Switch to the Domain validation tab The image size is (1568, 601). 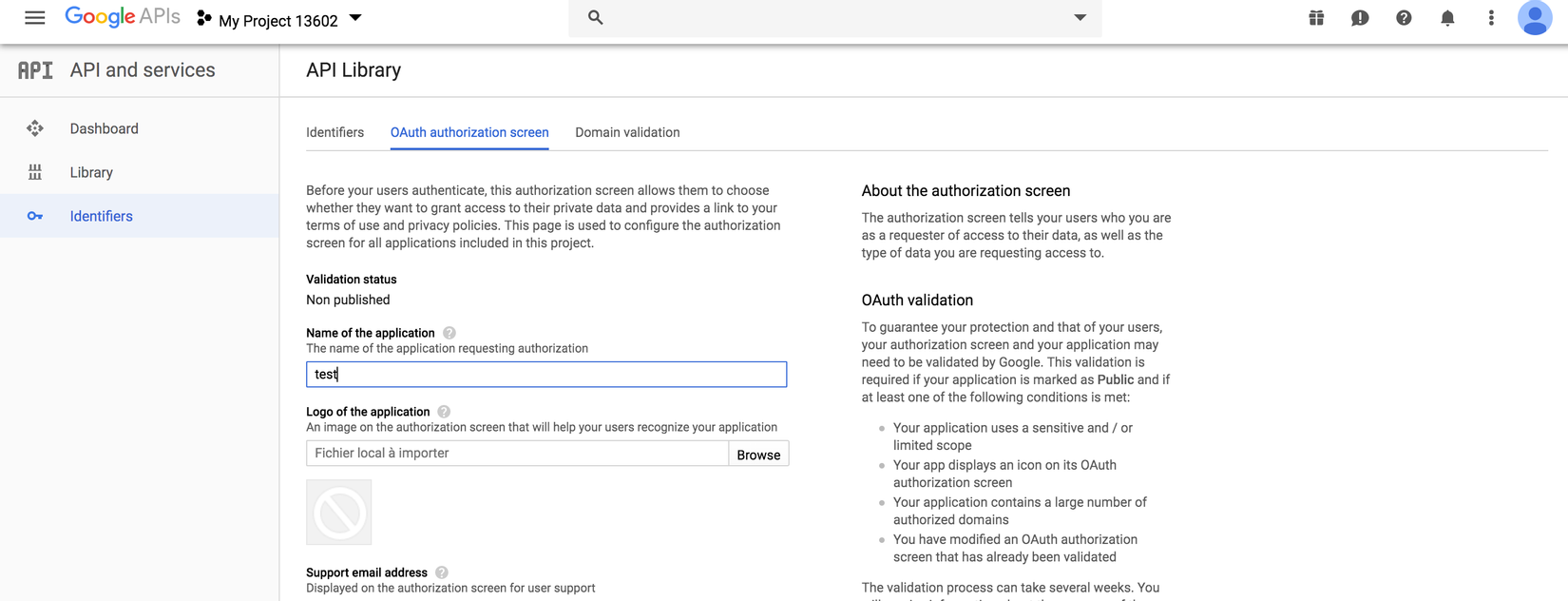627,132
